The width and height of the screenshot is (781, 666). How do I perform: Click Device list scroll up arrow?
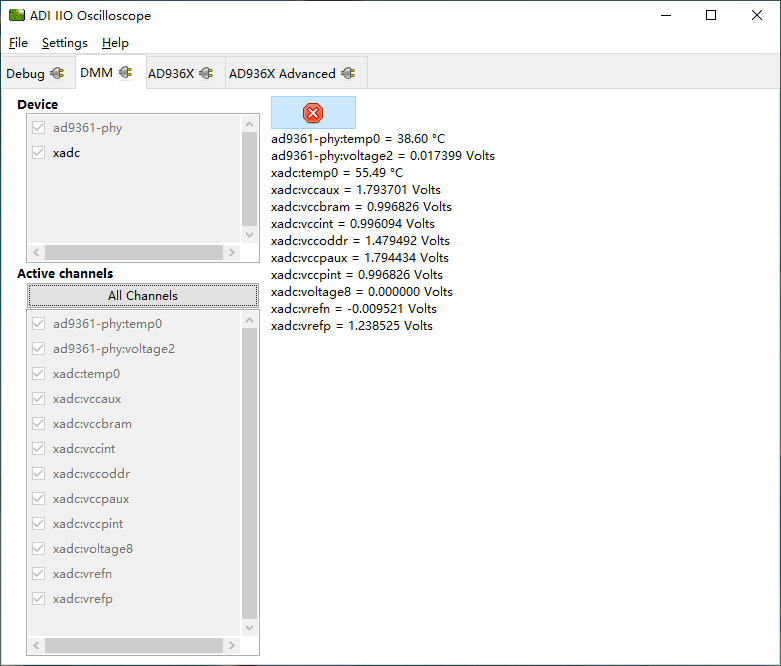(250, 124)
